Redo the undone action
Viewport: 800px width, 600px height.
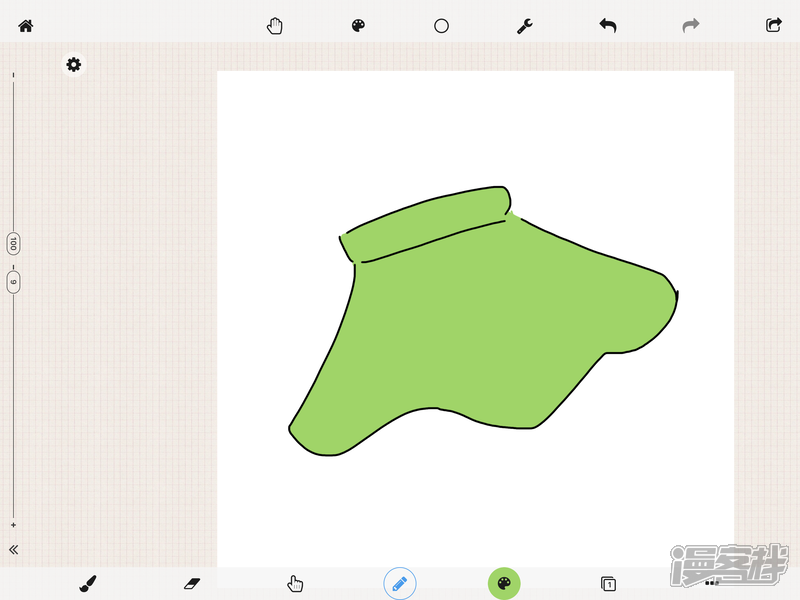point(690,26)
